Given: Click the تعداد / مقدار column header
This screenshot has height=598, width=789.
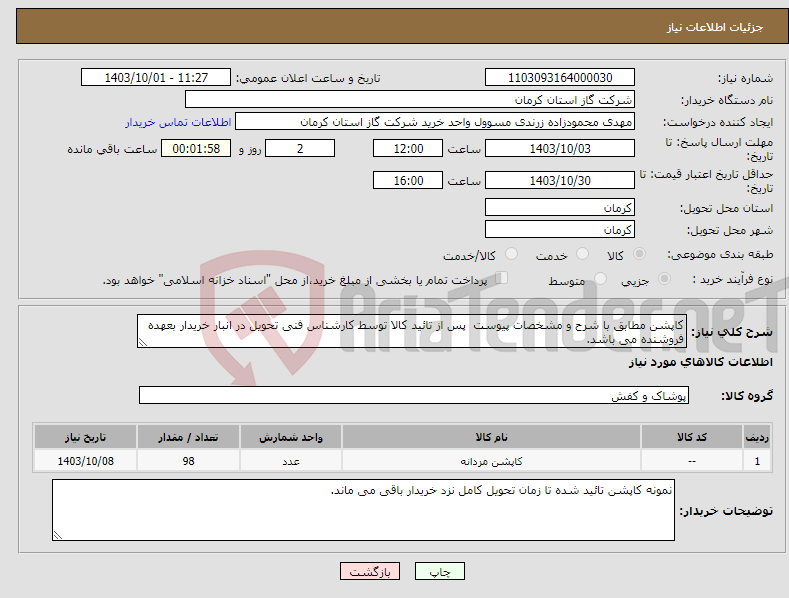Looking at the screenshot, I should (188, 437).
